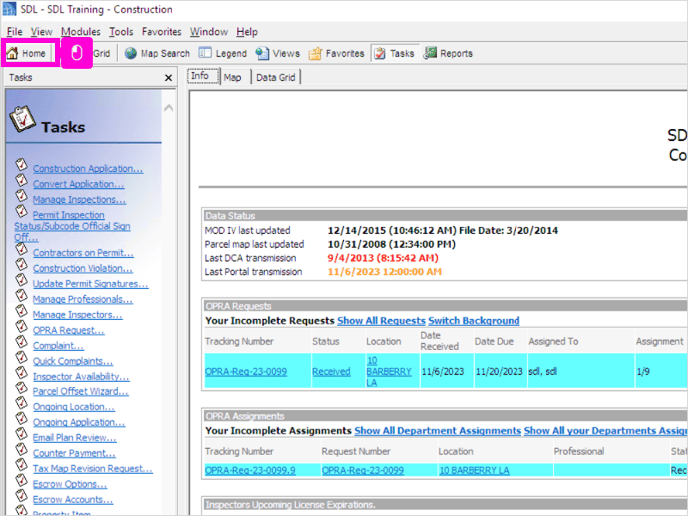The height and width of the screenshot is (516, 688).
Task: Click Show All Requests link
Action: [381, 321]
